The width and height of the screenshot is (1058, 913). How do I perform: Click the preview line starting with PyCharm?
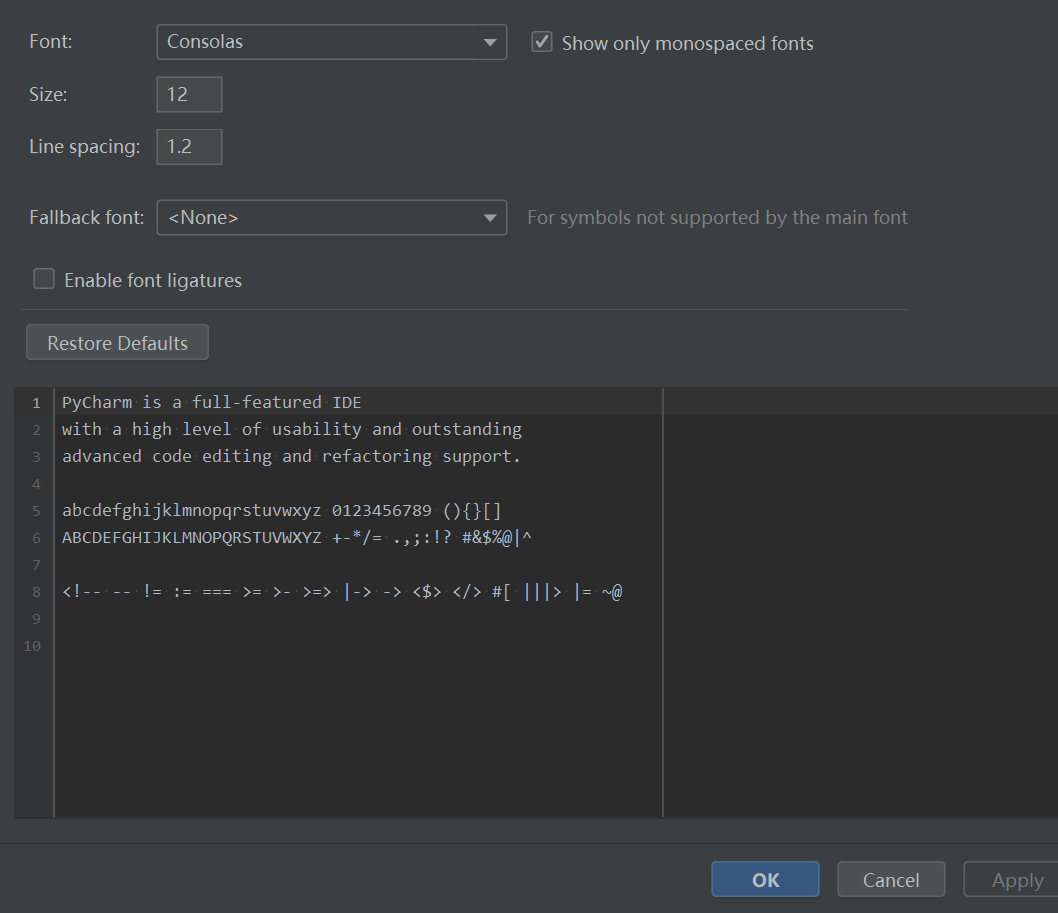[211, 403]
